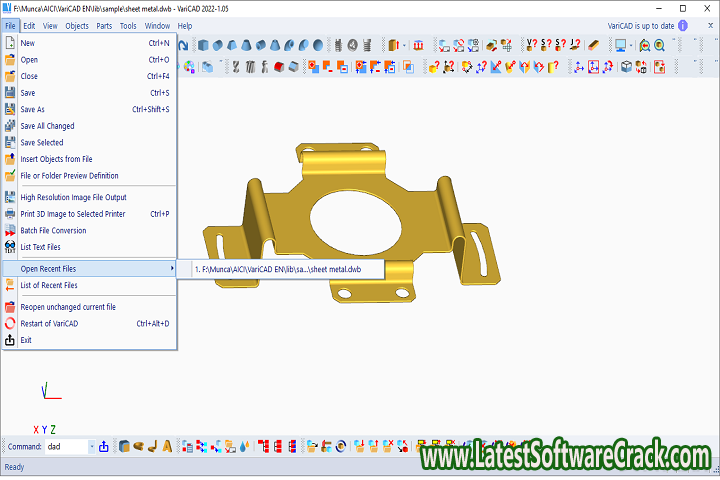Click the eraser icon in top toolbar

coord(593,45)
